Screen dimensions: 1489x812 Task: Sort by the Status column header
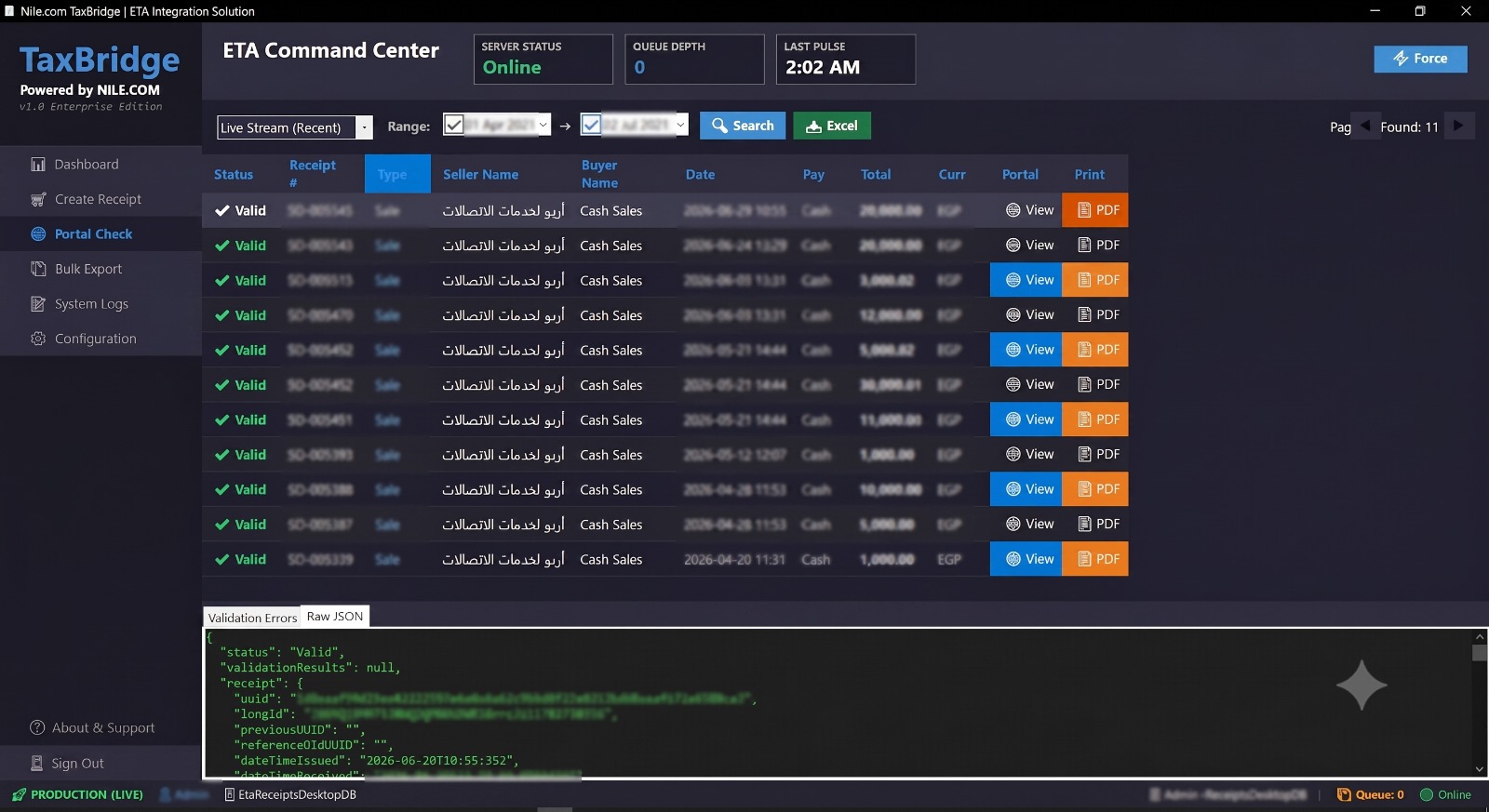coord(234,174)
